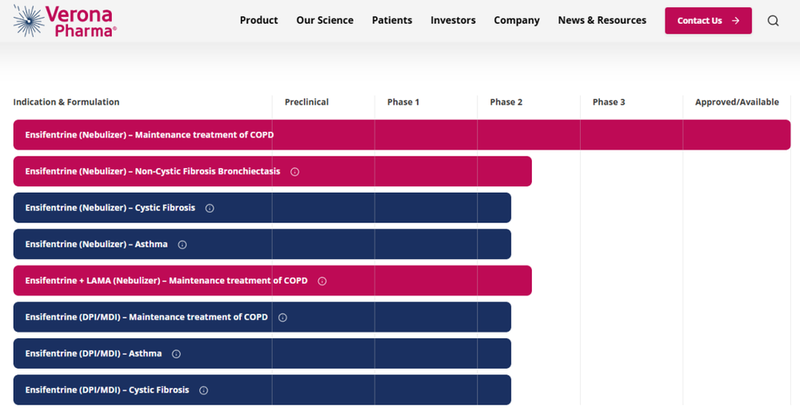Click the search magnifier icon
Viewport: 800px width, 419px height.
[x=773, y=21]
